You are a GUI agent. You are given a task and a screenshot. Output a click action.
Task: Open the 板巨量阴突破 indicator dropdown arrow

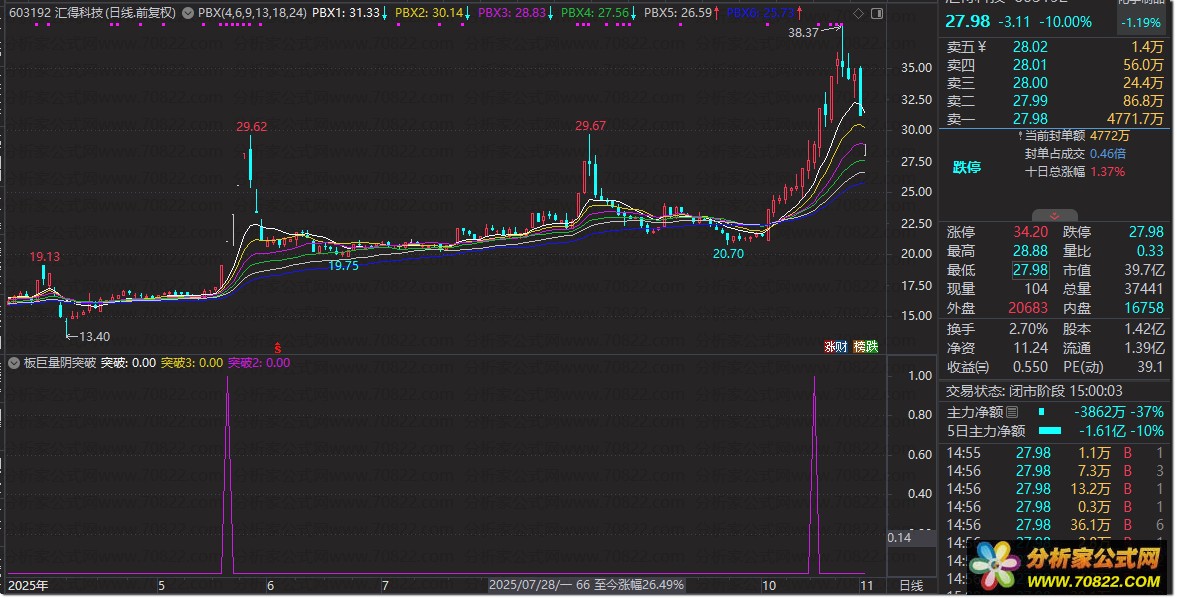coord(14,363)
